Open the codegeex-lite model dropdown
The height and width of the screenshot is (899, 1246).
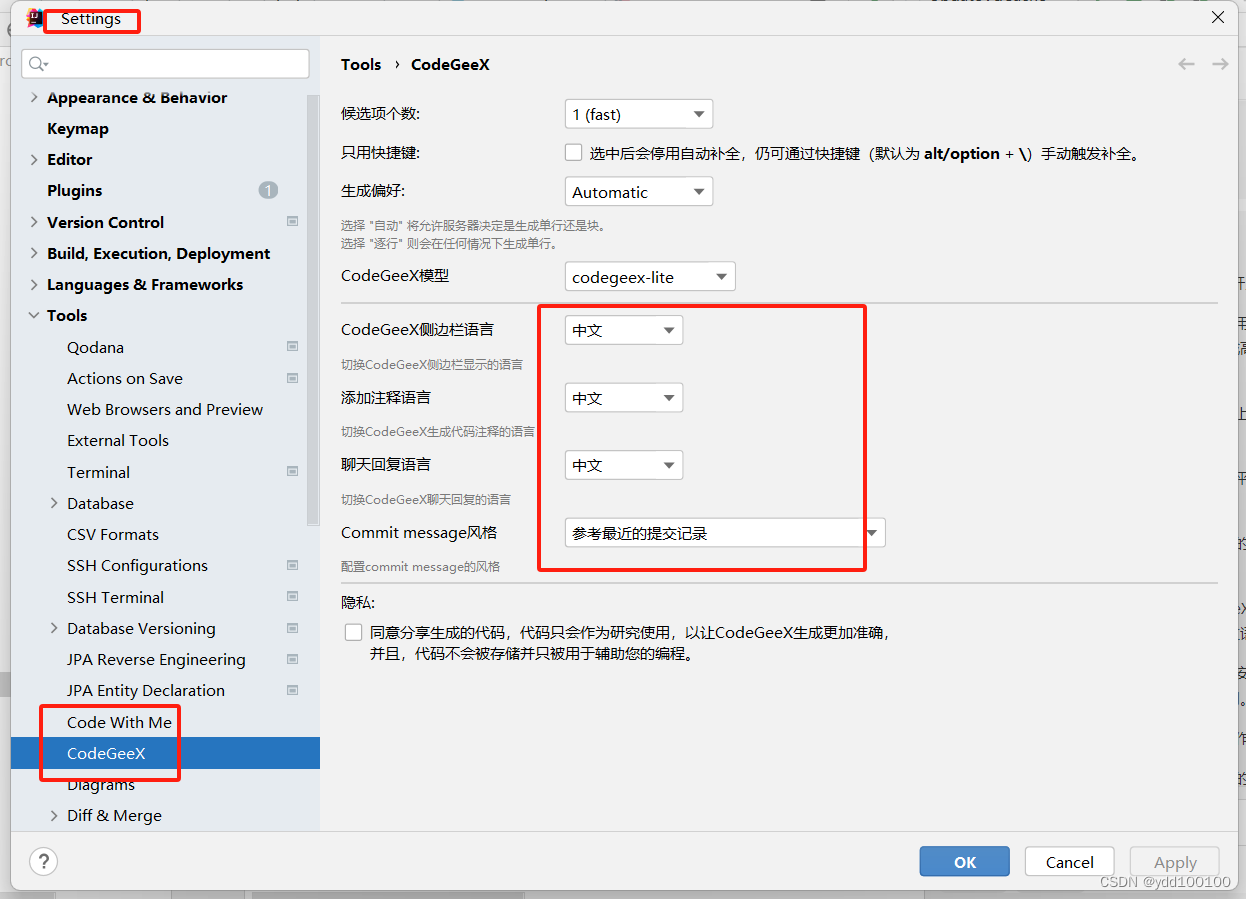(650, 277)
